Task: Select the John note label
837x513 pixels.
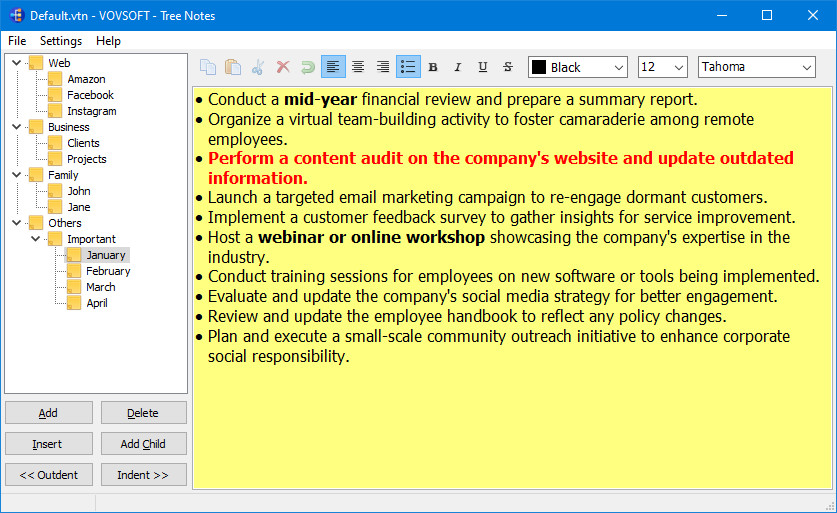Action: point(78,191)
